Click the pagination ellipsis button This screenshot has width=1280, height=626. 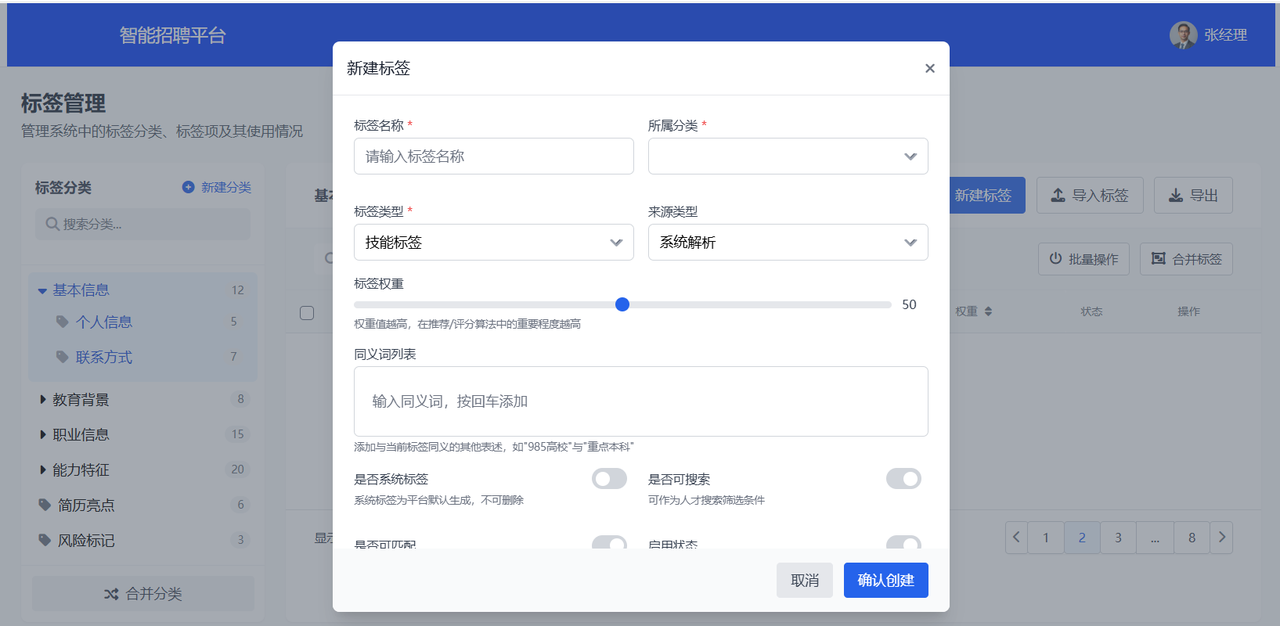click(1155, 537)
